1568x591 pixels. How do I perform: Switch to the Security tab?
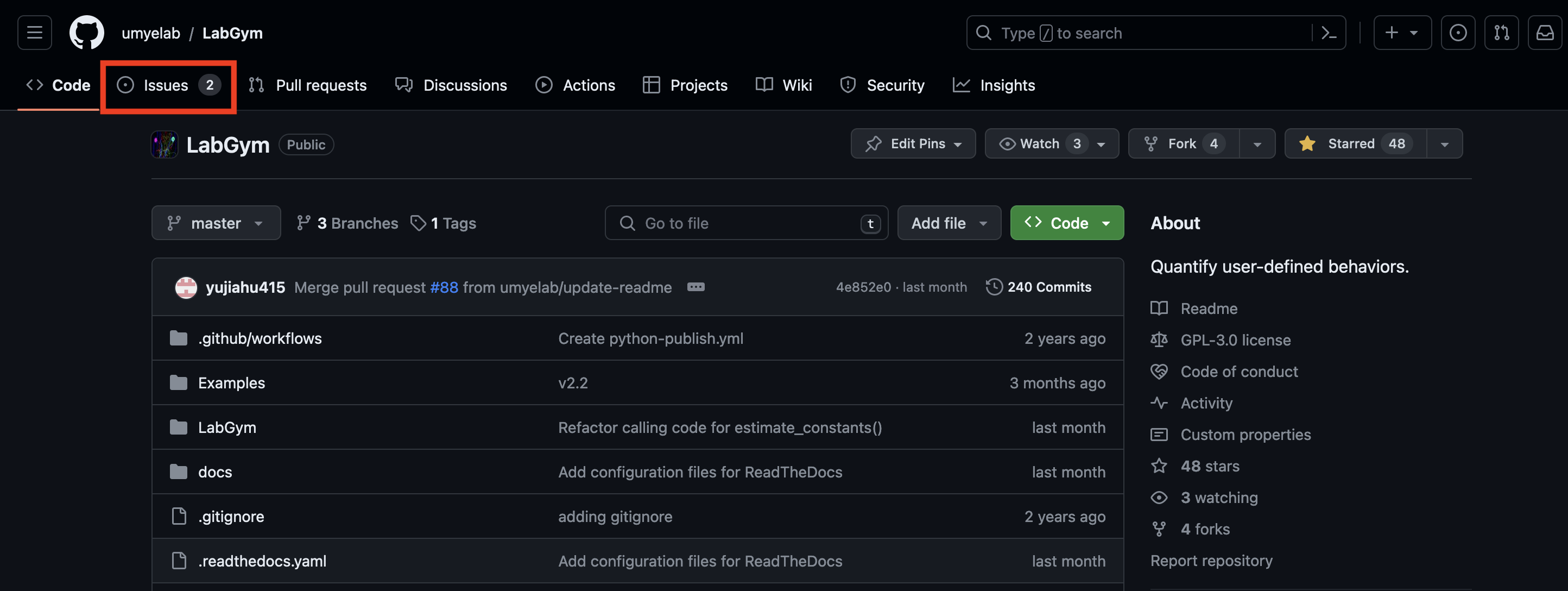[882, 85]
